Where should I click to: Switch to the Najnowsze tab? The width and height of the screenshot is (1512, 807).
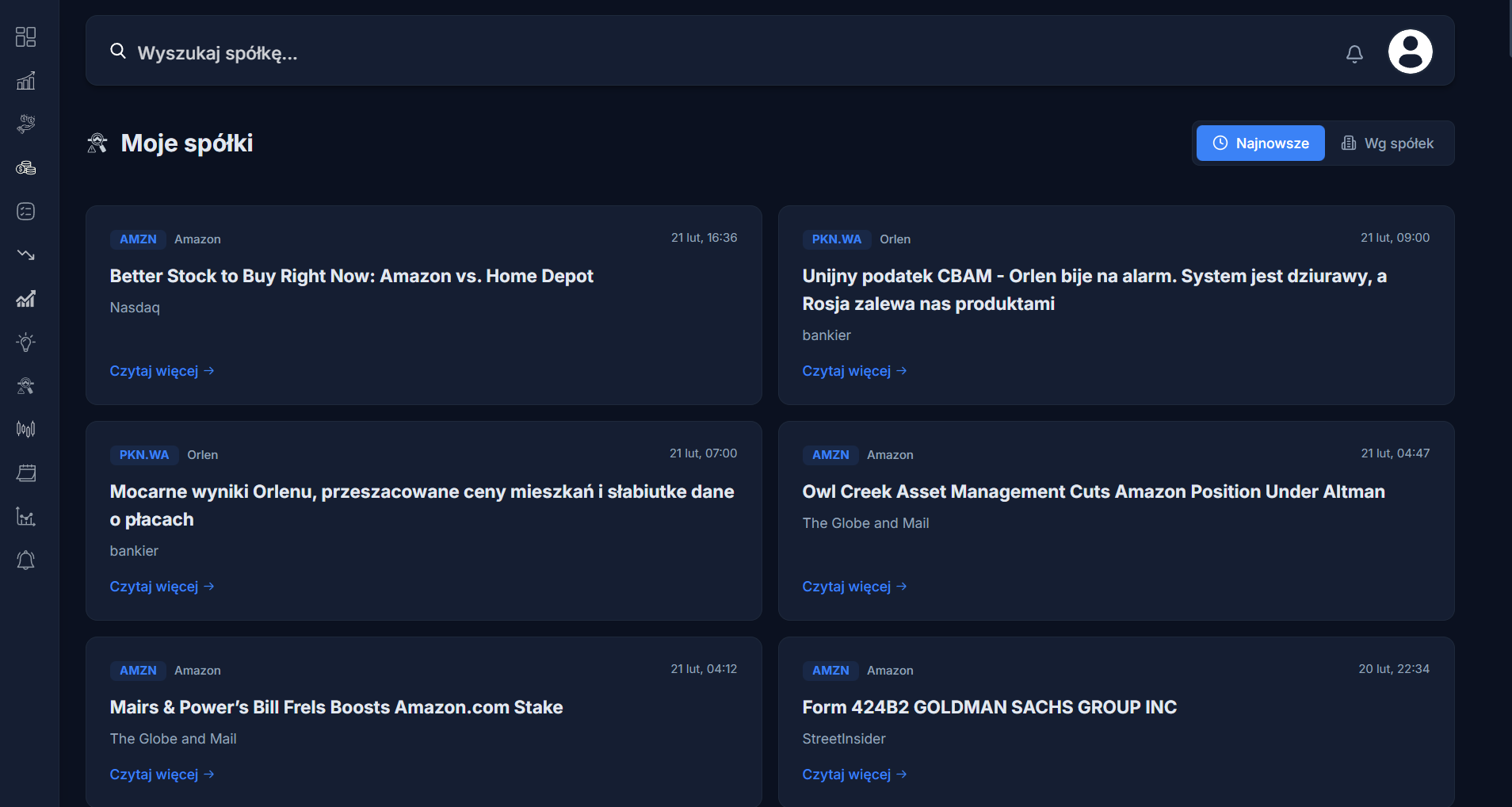[x=1260, y=143]
